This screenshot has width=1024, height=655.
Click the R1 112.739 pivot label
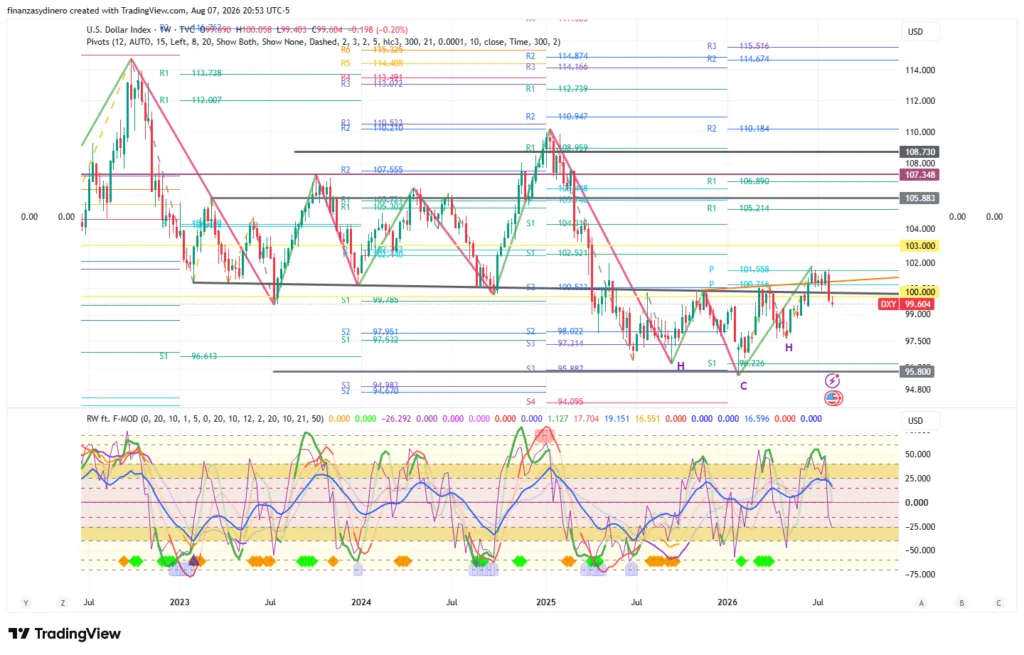[557, 89]
